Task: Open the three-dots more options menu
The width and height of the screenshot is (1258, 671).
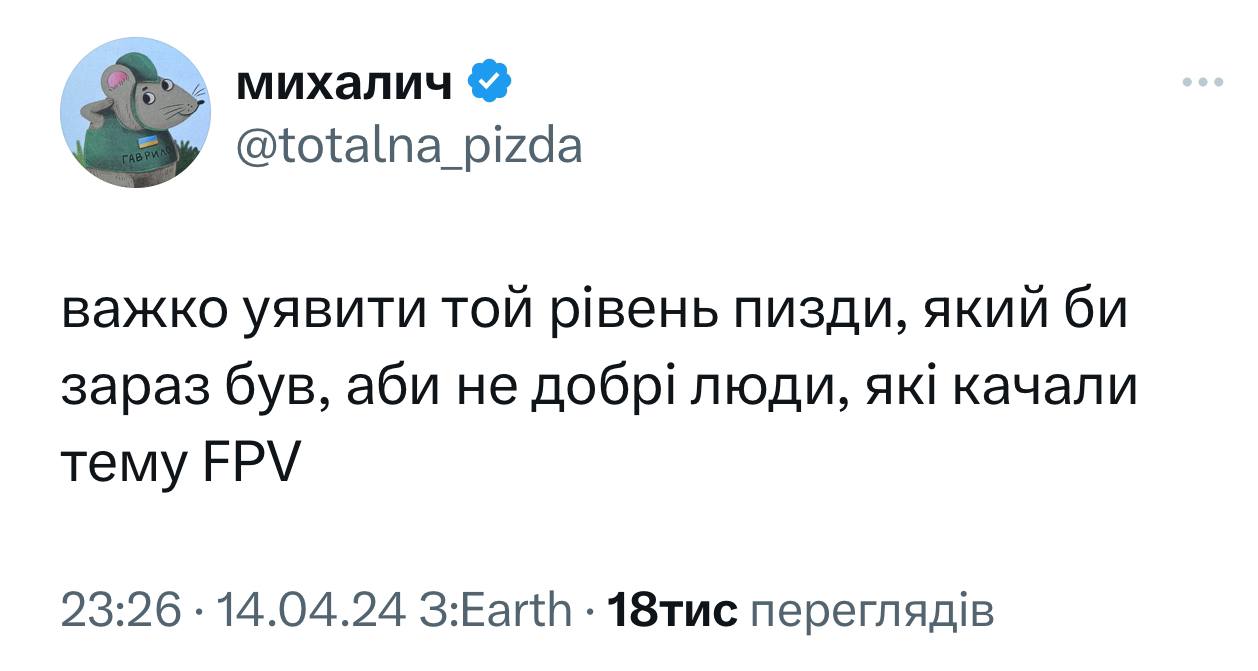Action: [x=1202, y=83]
